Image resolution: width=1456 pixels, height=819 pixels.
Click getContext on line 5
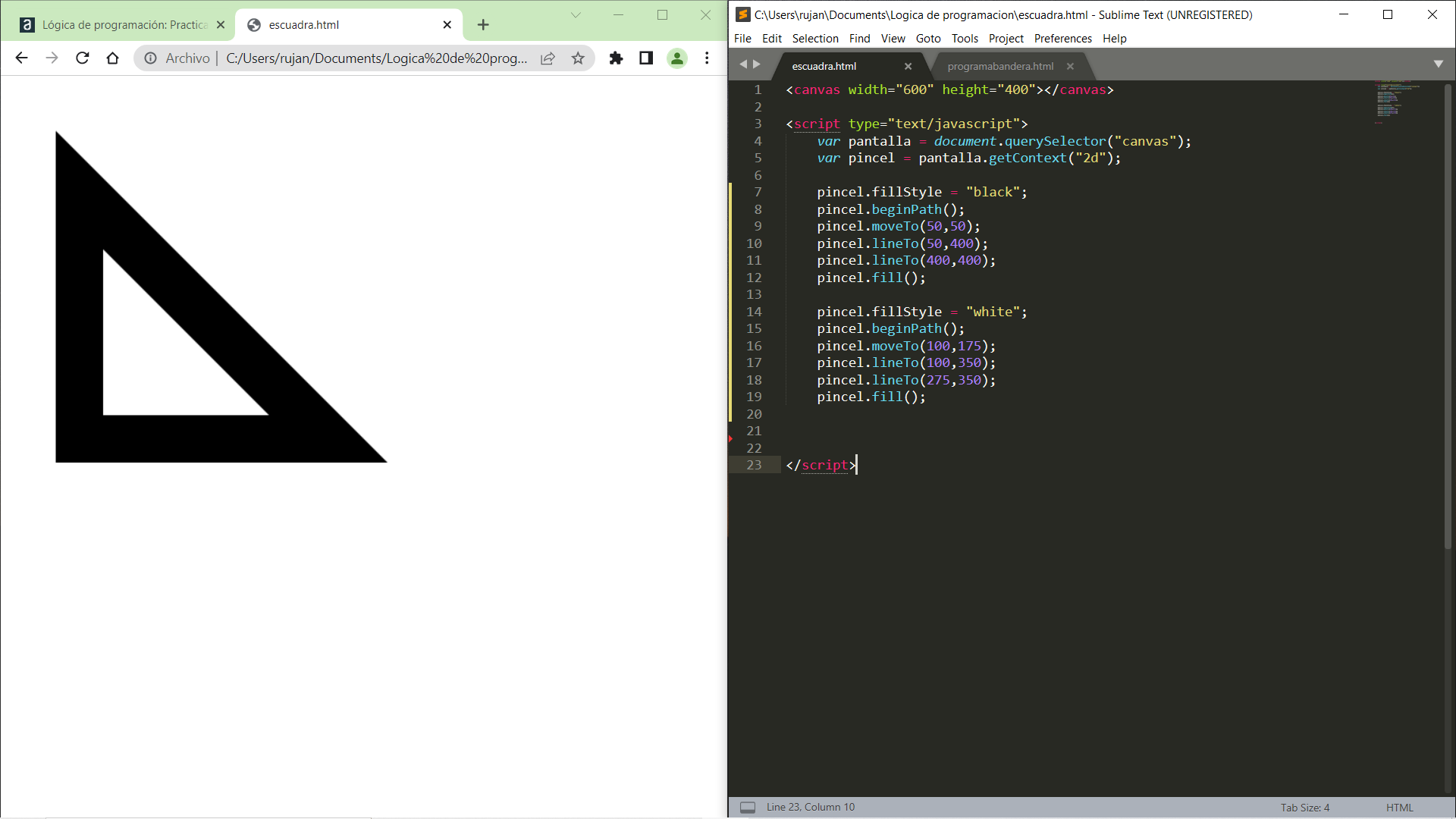click(x=1027, y=158)
